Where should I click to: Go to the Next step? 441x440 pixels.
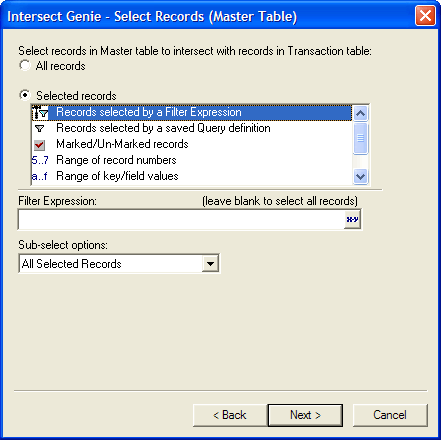tap(305, 415)
